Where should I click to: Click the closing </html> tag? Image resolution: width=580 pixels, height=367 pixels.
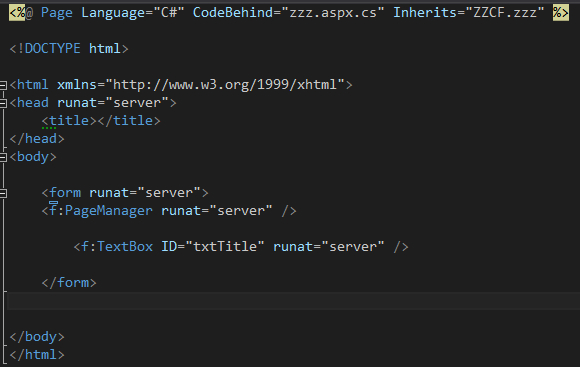(37, 355)
